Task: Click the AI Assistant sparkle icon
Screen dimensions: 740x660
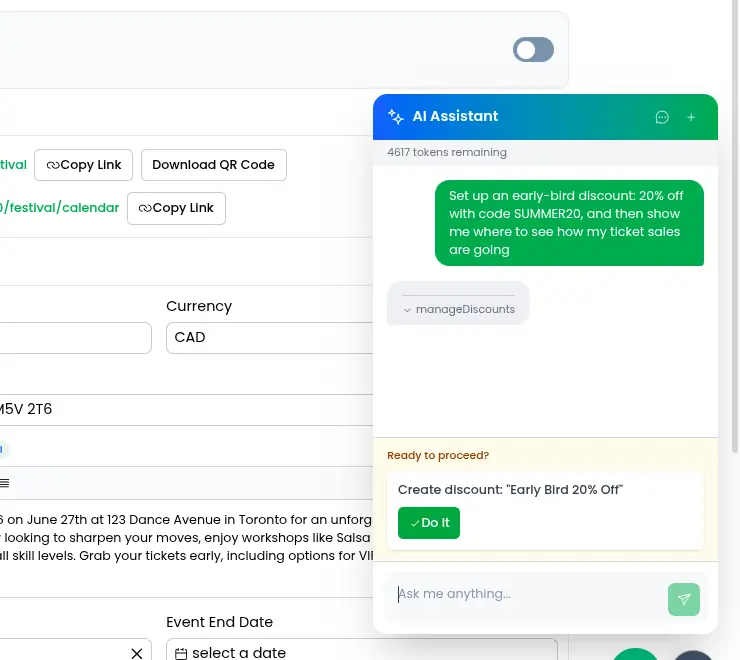Action: click(x=395, y=116)
